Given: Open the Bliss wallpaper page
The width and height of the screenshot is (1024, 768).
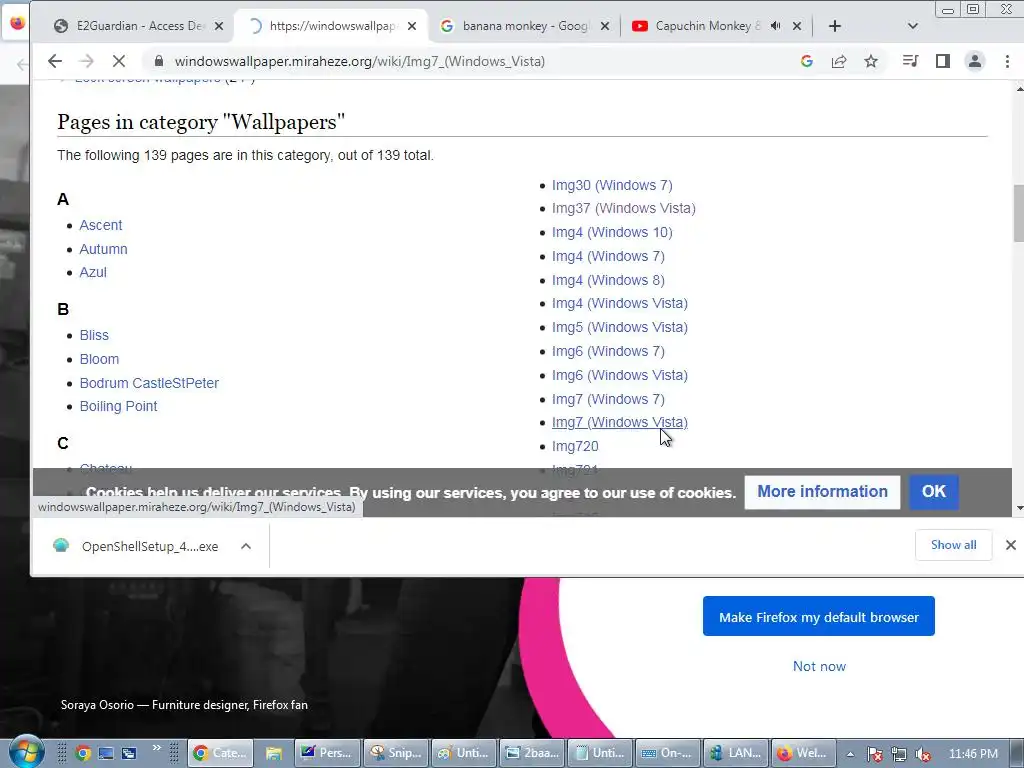Looking at the screenshot, I should tap(94, 335).
